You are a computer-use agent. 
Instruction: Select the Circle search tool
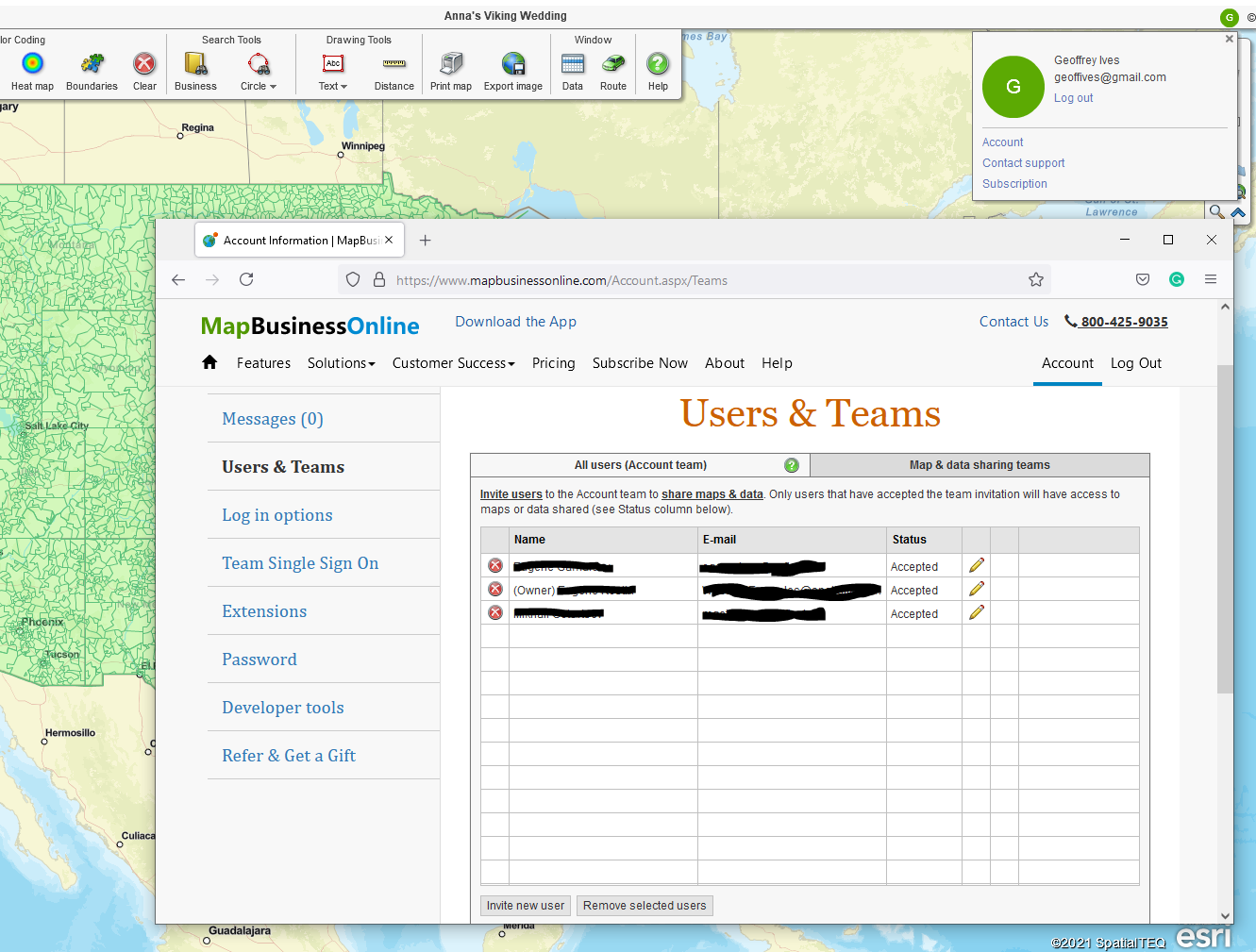[258, 72]
